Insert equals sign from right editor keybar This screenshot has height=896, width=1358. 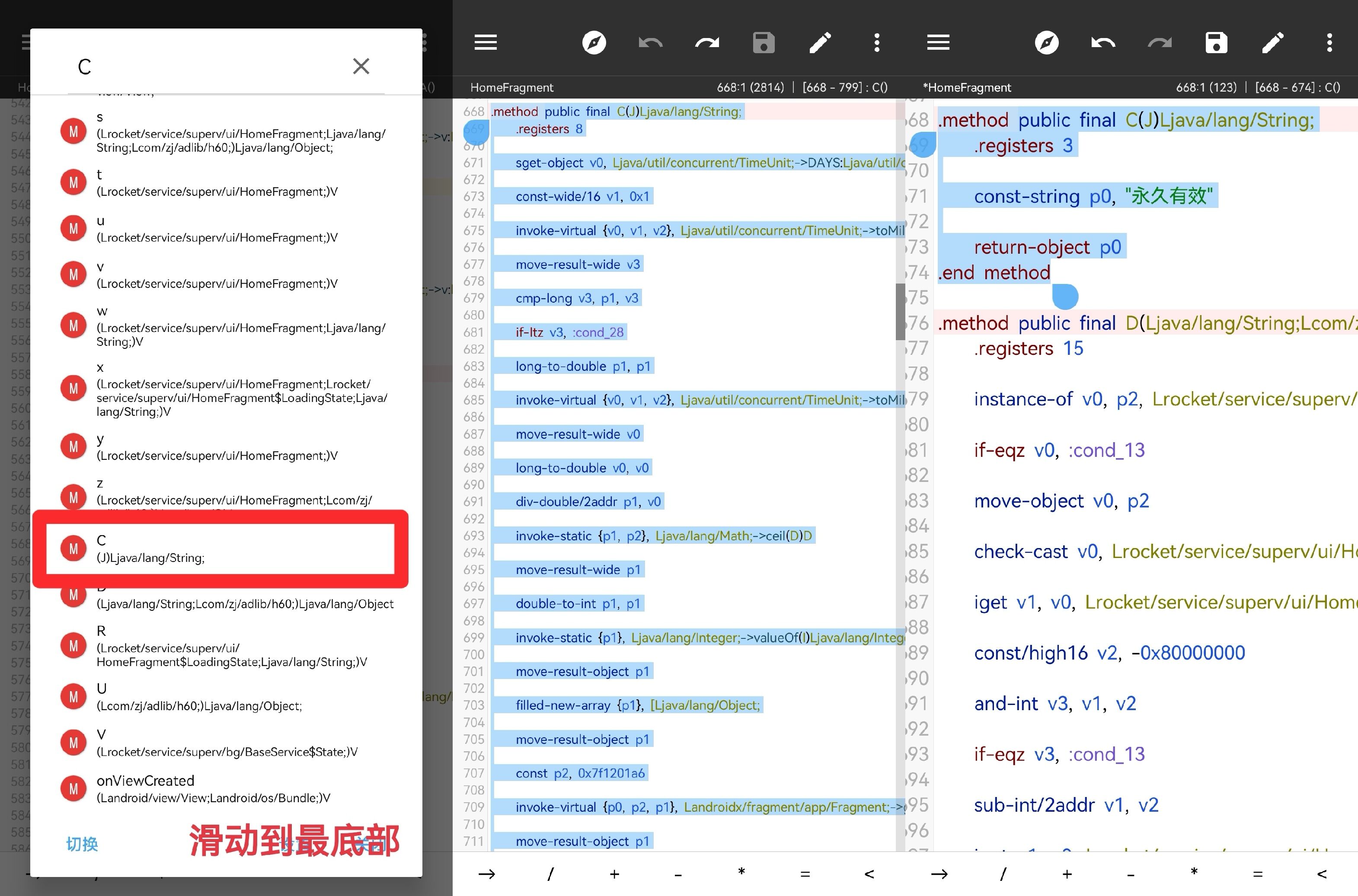point(1258,874)
